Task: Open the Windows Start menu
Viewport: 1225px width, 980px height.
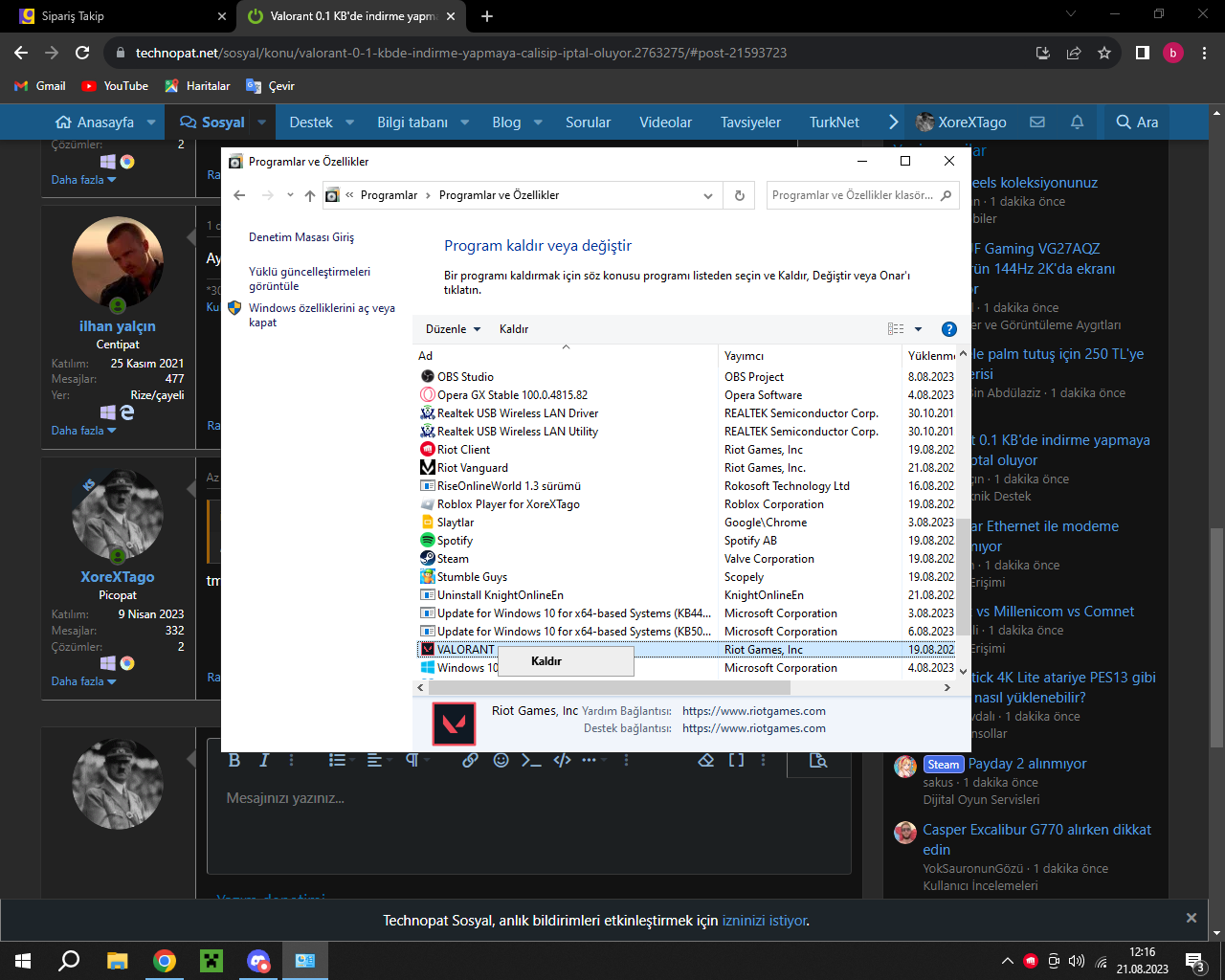Action: pyautogui.click(x=23, y=961)
